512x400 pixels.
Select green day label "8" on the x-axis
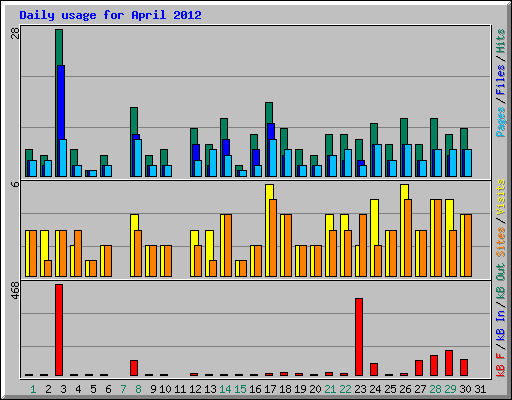pos(138,389)
